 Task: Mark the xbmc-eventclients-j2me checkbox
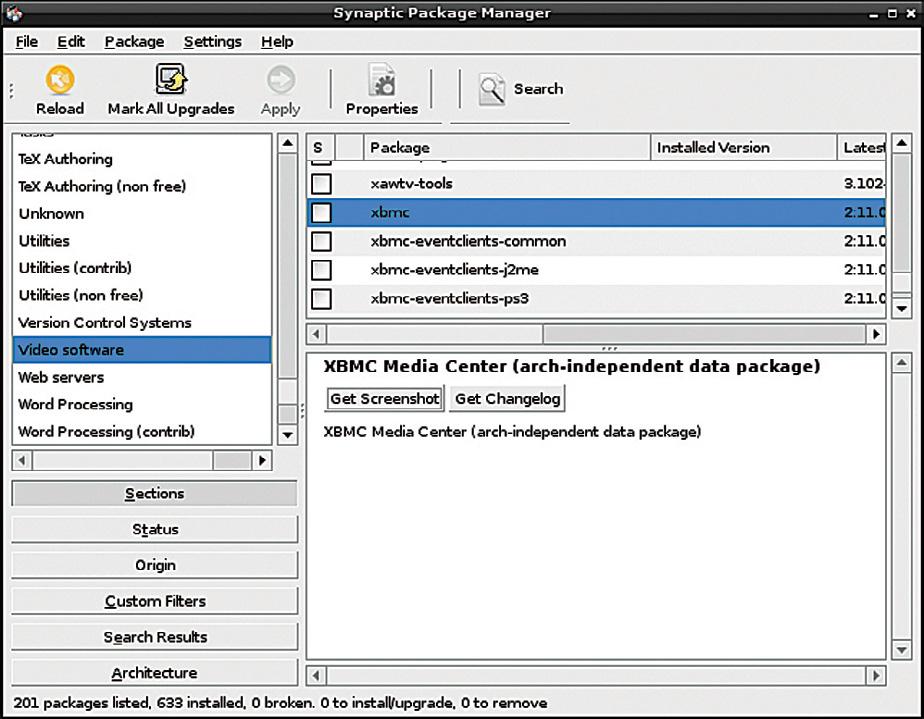321,270
